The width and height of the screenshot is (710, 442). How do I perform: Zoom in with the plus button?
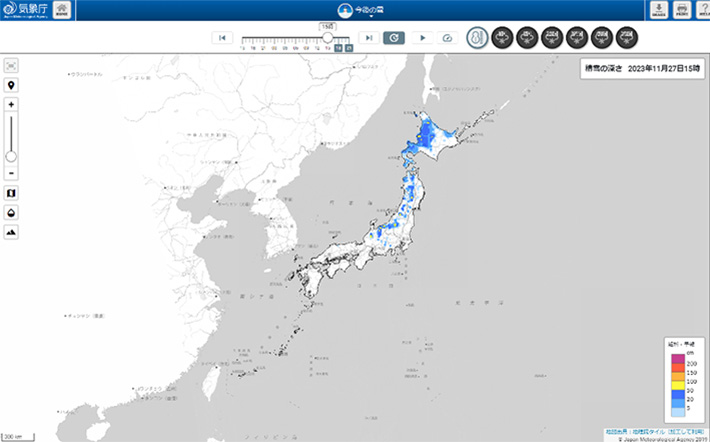coord(11,105)
